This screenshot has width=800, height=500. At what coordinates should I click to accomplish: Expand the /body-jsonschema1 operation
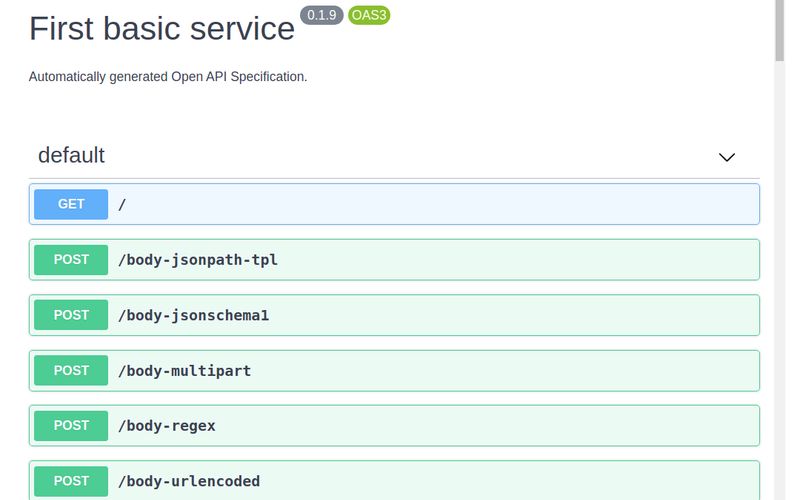click(x=394, y=315)
